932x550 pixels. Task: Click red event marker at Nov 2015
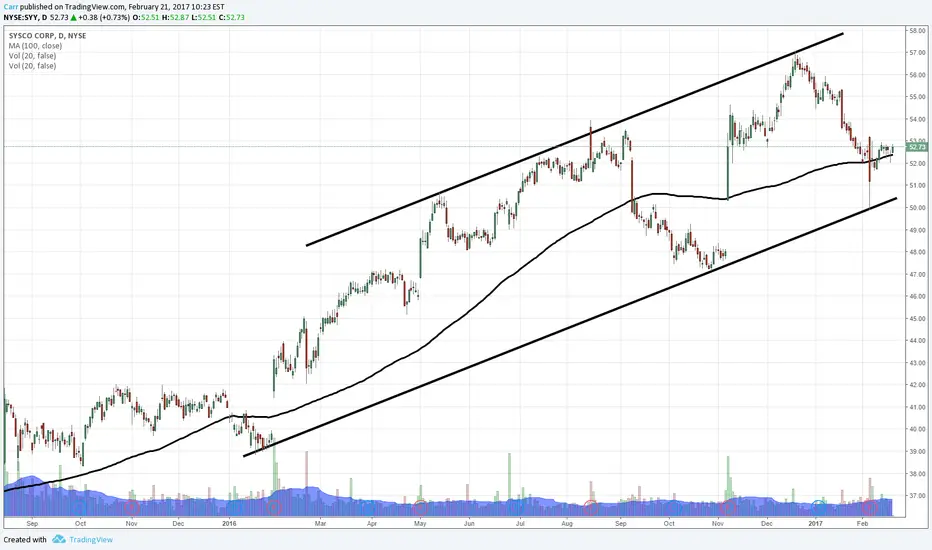click(132, 507)
